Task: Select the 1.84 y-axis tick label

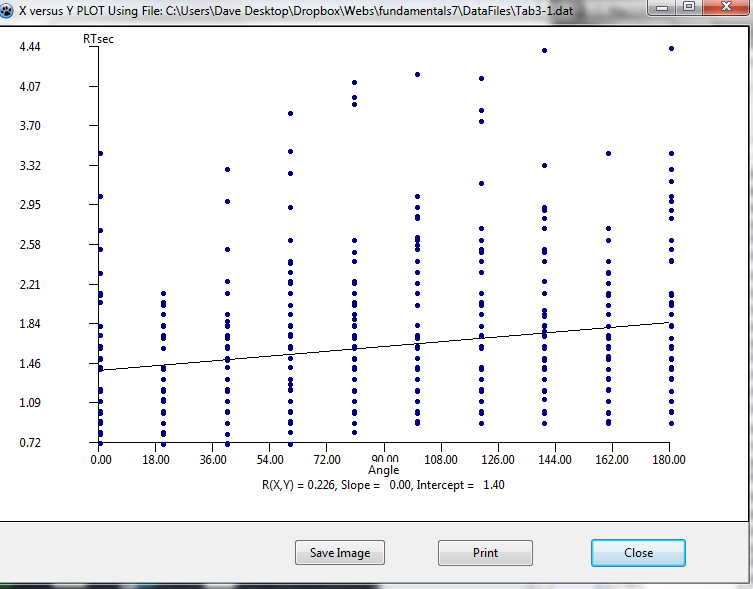Action: click(x=29, y=324)
